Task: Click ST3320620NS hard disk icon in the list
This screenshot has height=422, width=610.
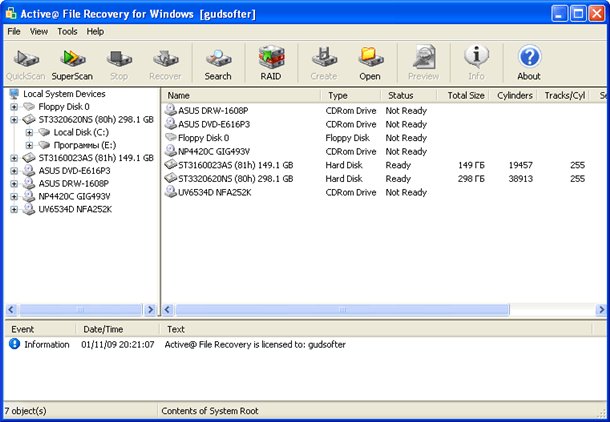Action: point(171,178)
